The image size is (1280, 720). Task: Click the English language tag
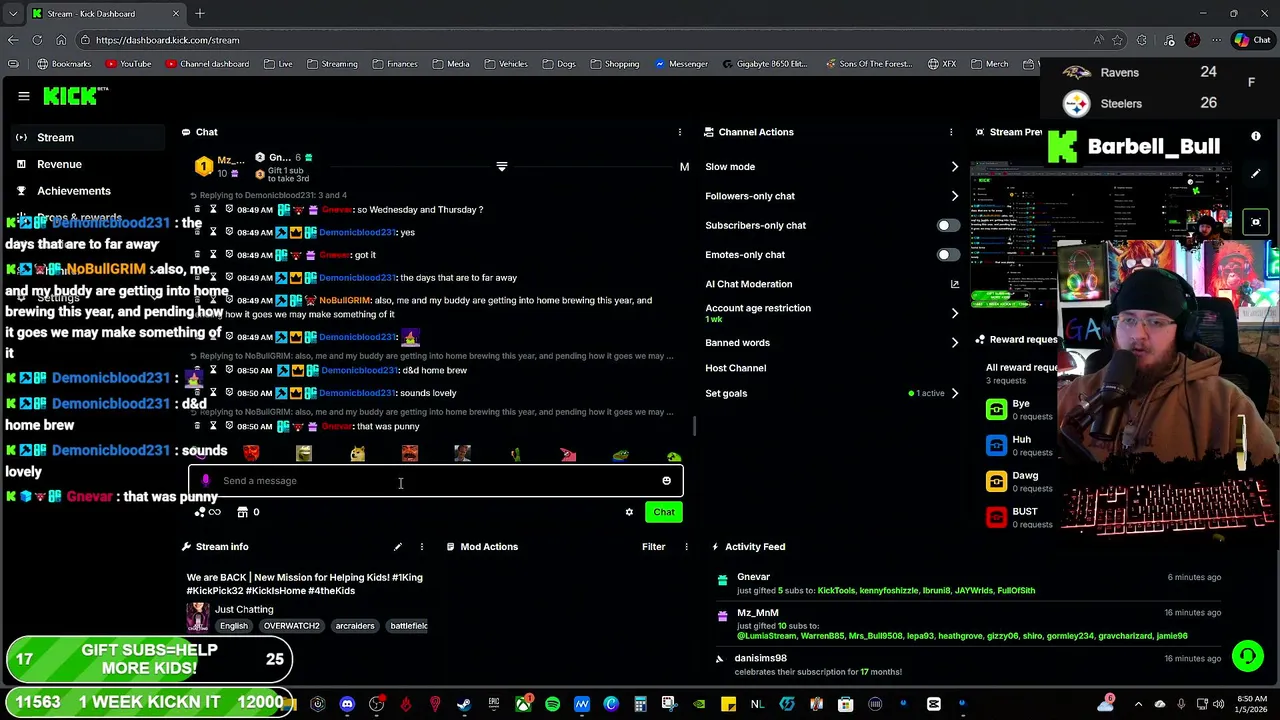[x=234, y=626]
